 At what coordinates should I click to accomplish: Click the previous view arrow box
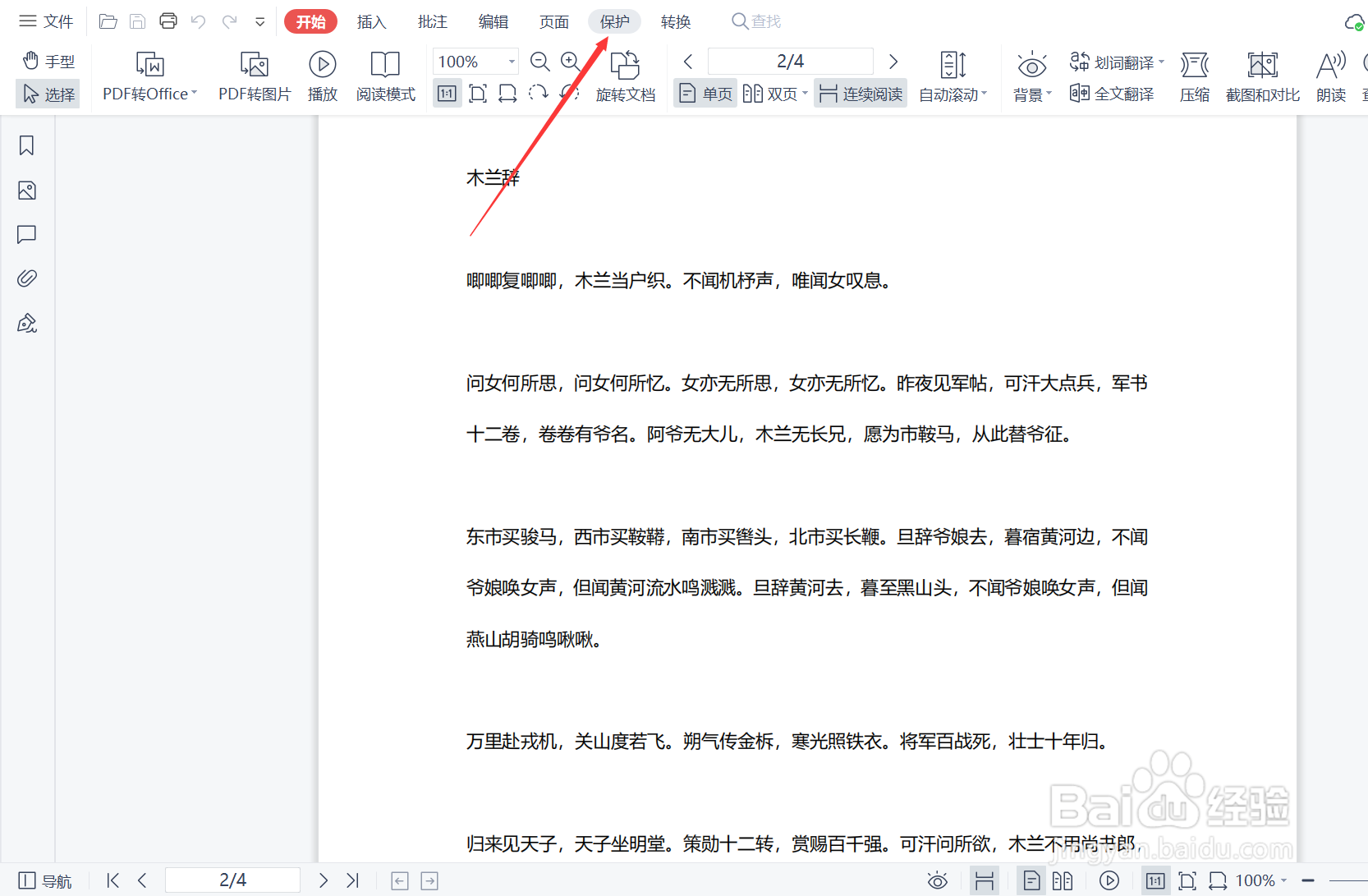coord(400,881)
